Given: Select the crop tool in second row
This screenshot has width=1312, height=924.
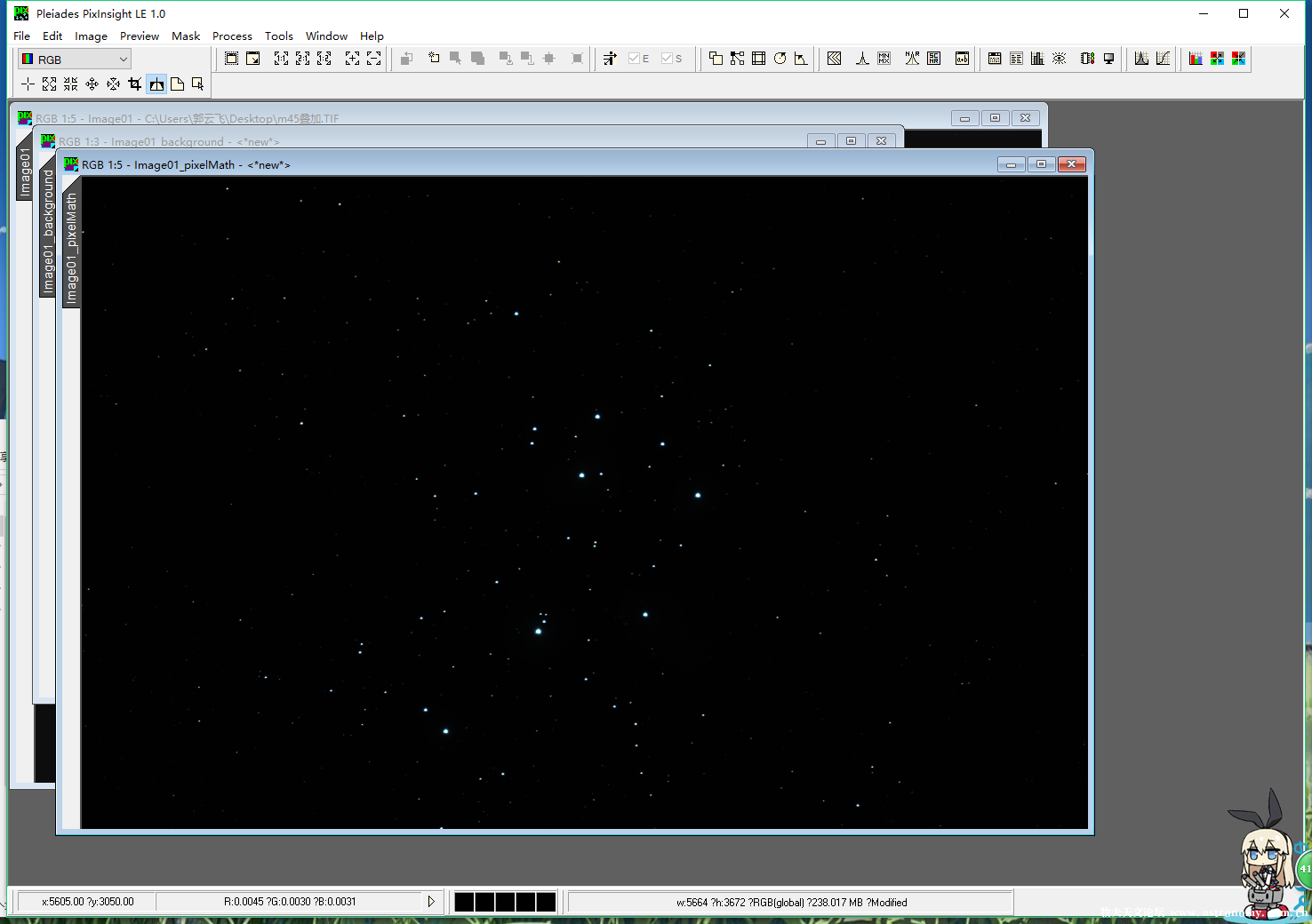Looking at the screenshot, I should coord(134,84).
